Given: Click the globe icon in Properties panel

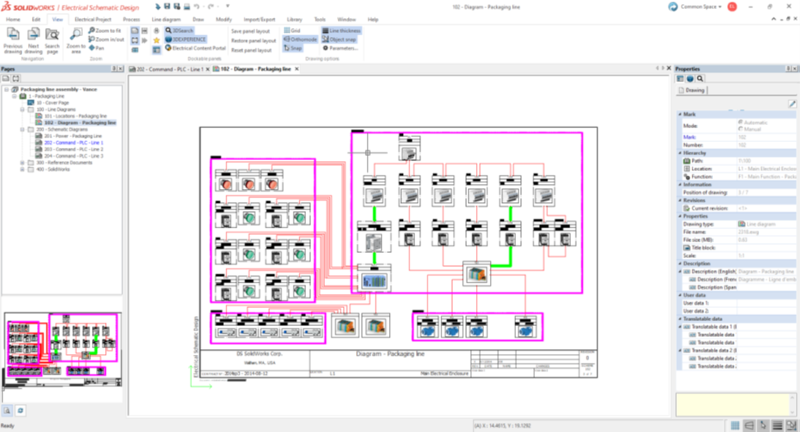Looking at the screenshot, I should 690,79.
